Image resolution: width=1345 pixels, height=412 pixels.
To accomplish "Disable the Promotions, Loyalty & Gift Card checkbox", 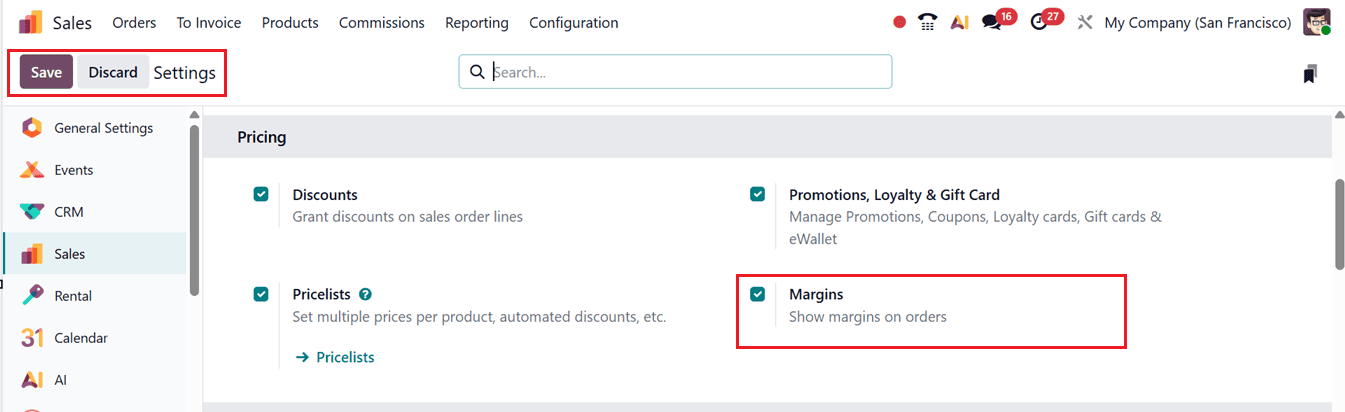I will coord(758,194).
